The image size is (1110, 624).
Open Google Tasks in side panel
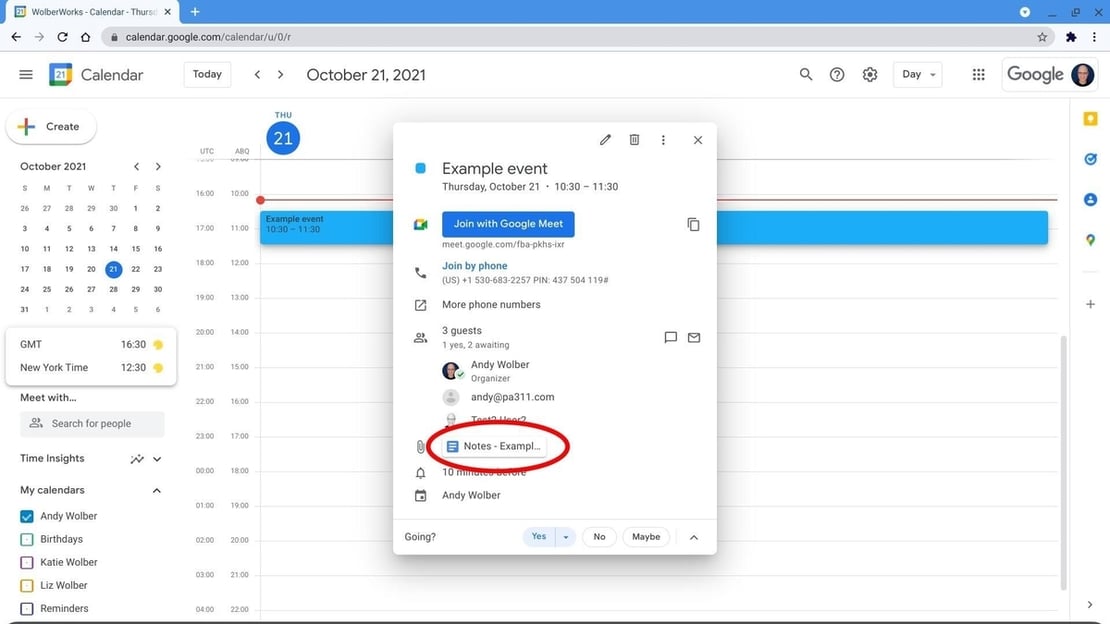(1090, 159)
